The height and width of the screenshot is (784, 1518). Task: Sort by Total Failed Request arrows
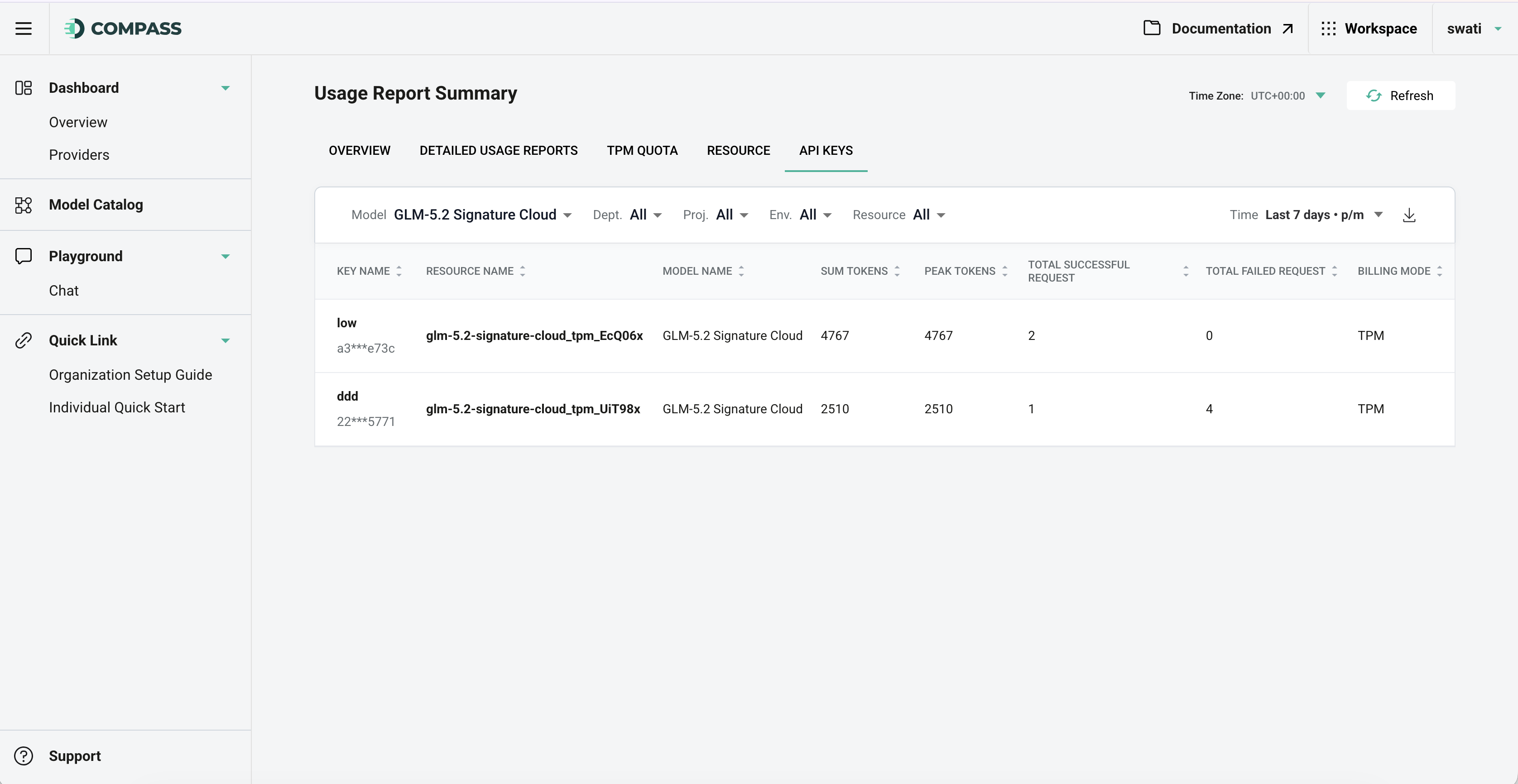[1335, 271]
